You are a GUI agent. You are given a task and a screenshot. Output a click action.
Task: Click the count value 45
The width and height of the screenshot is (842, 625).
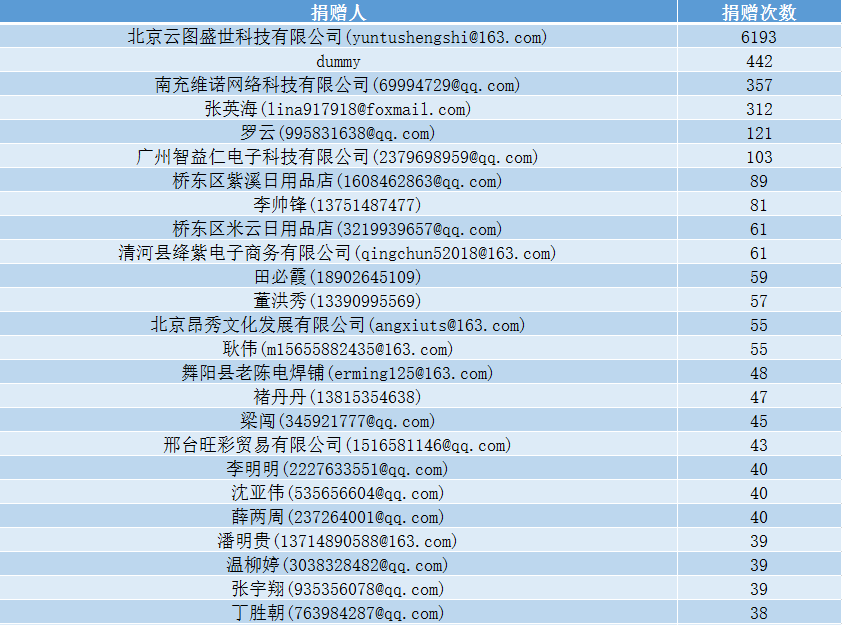coord(759,421)
